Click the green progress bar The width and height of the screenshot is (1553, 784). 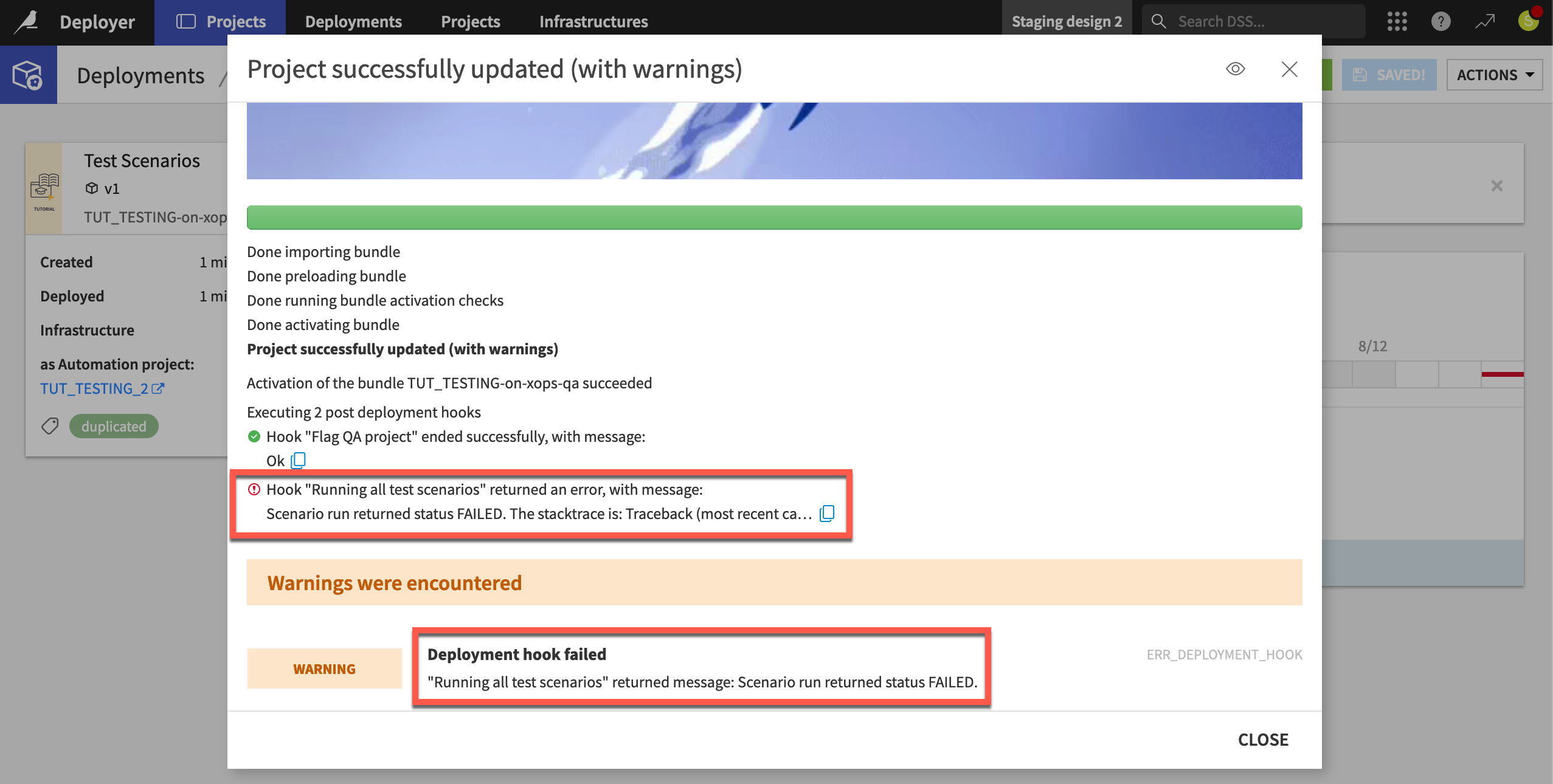[775, 216]
